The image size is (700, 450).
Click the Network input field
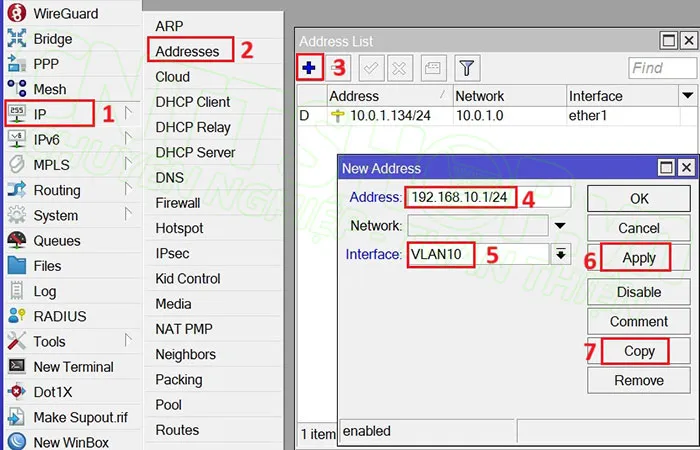(478, 226)
